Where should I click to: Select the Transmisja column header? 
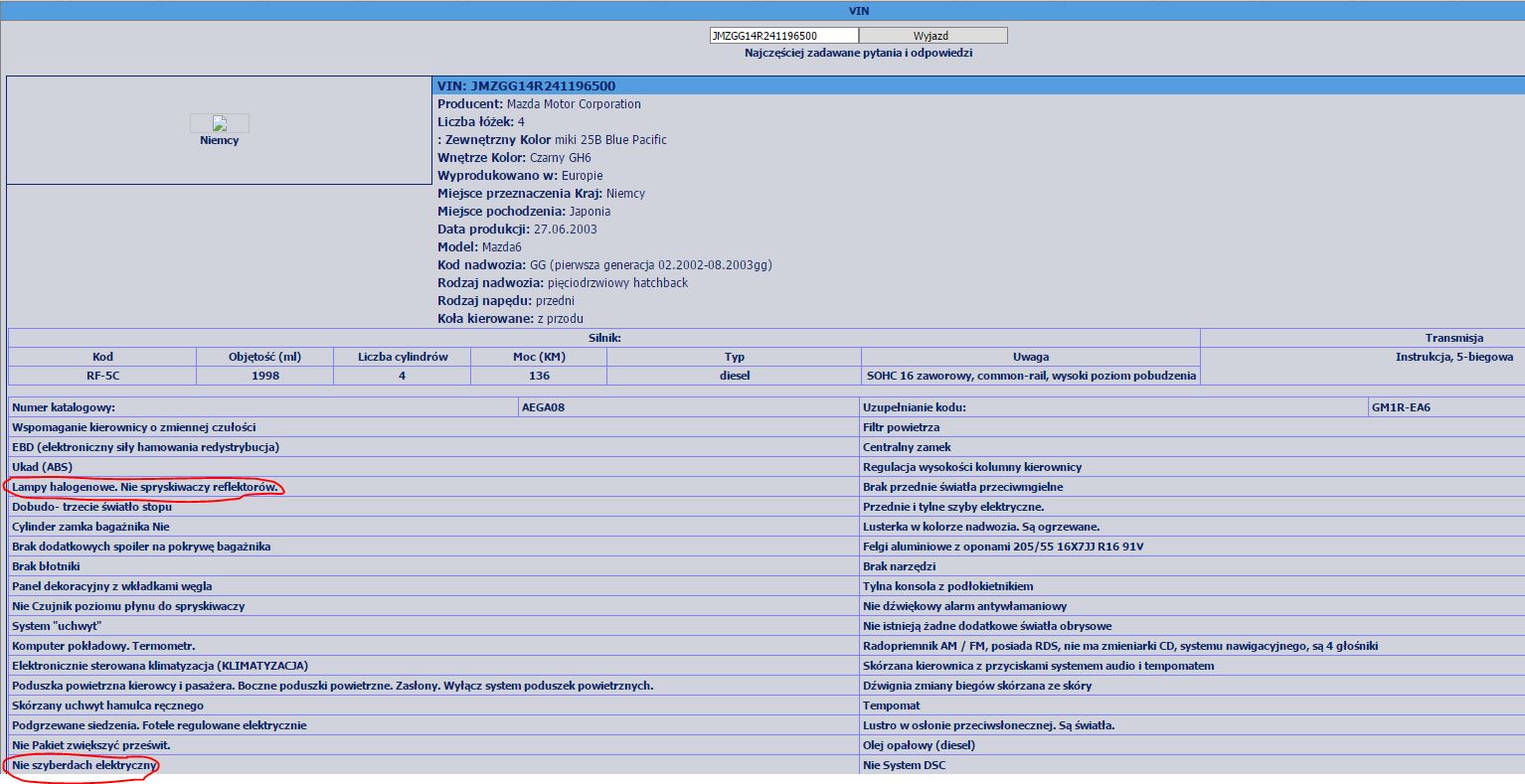click(1452, 338)
